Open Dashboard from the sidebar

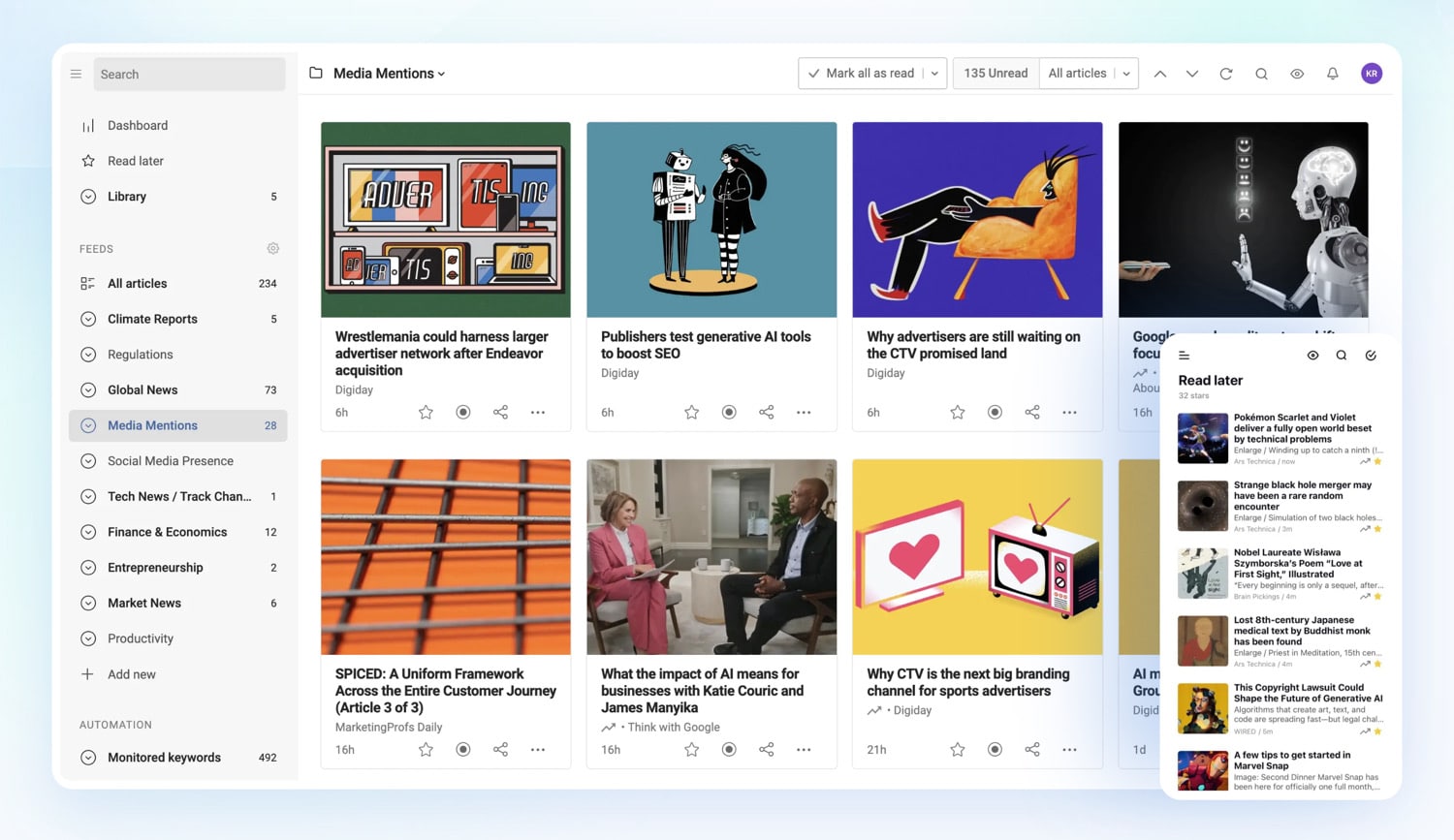[138, 126]
